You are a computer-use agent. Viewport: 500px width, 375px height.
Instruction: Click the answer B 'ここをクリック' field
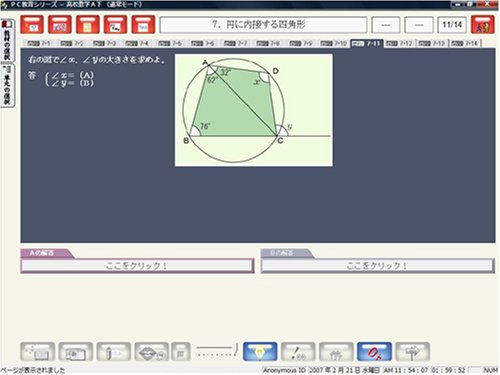coord(377,266)
